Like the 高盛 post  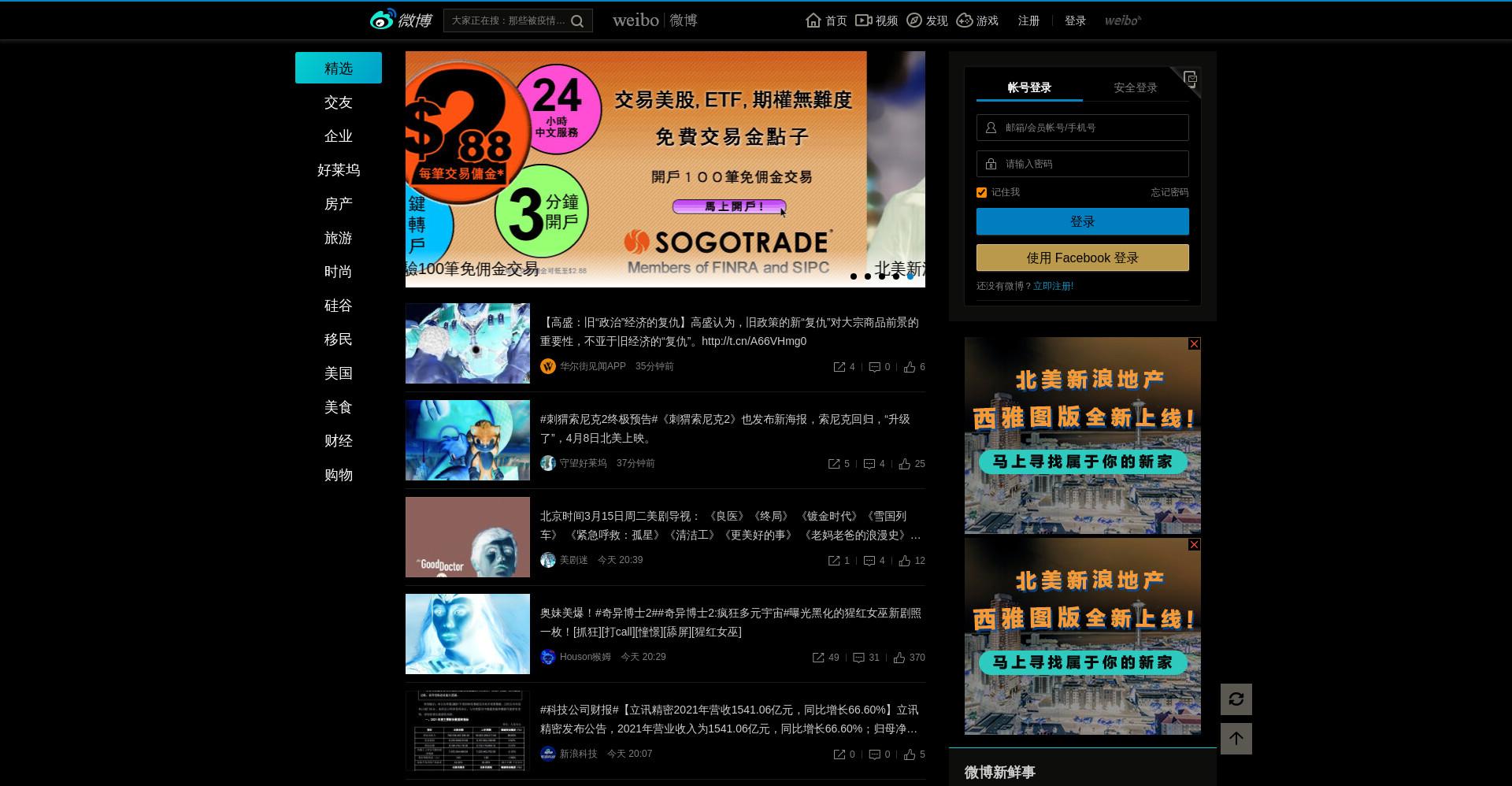[910, 367]
